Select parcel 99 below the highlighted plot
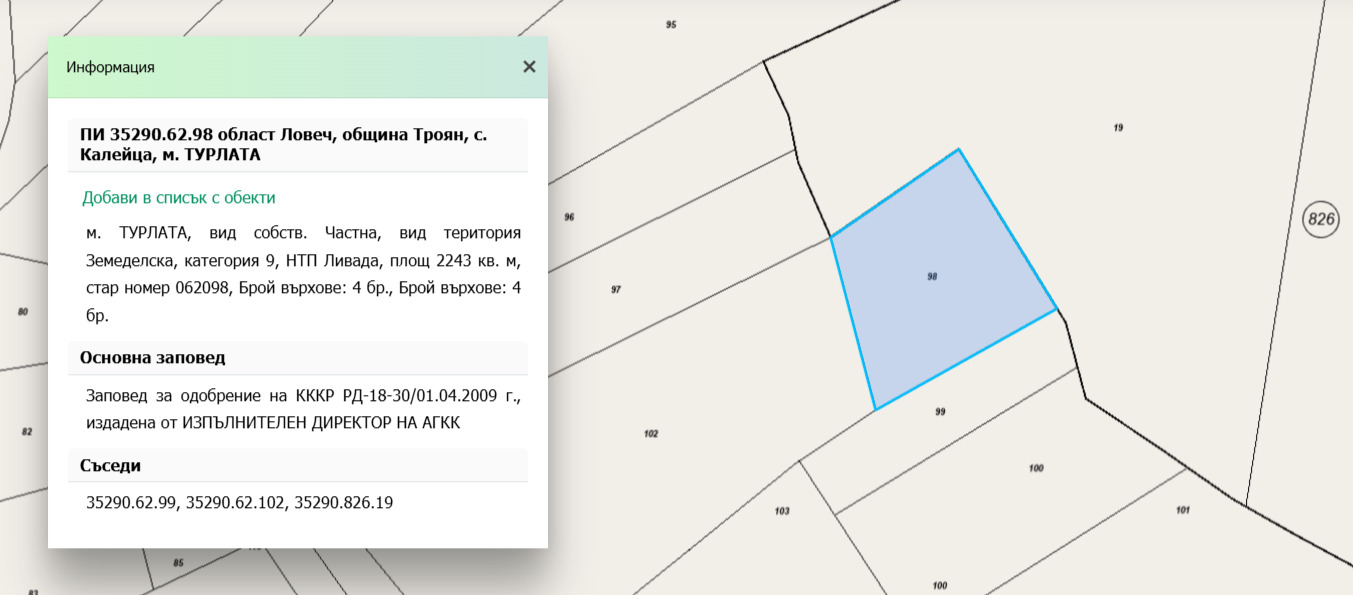This screenshot has height=595, width=1353. click(940, 412)
